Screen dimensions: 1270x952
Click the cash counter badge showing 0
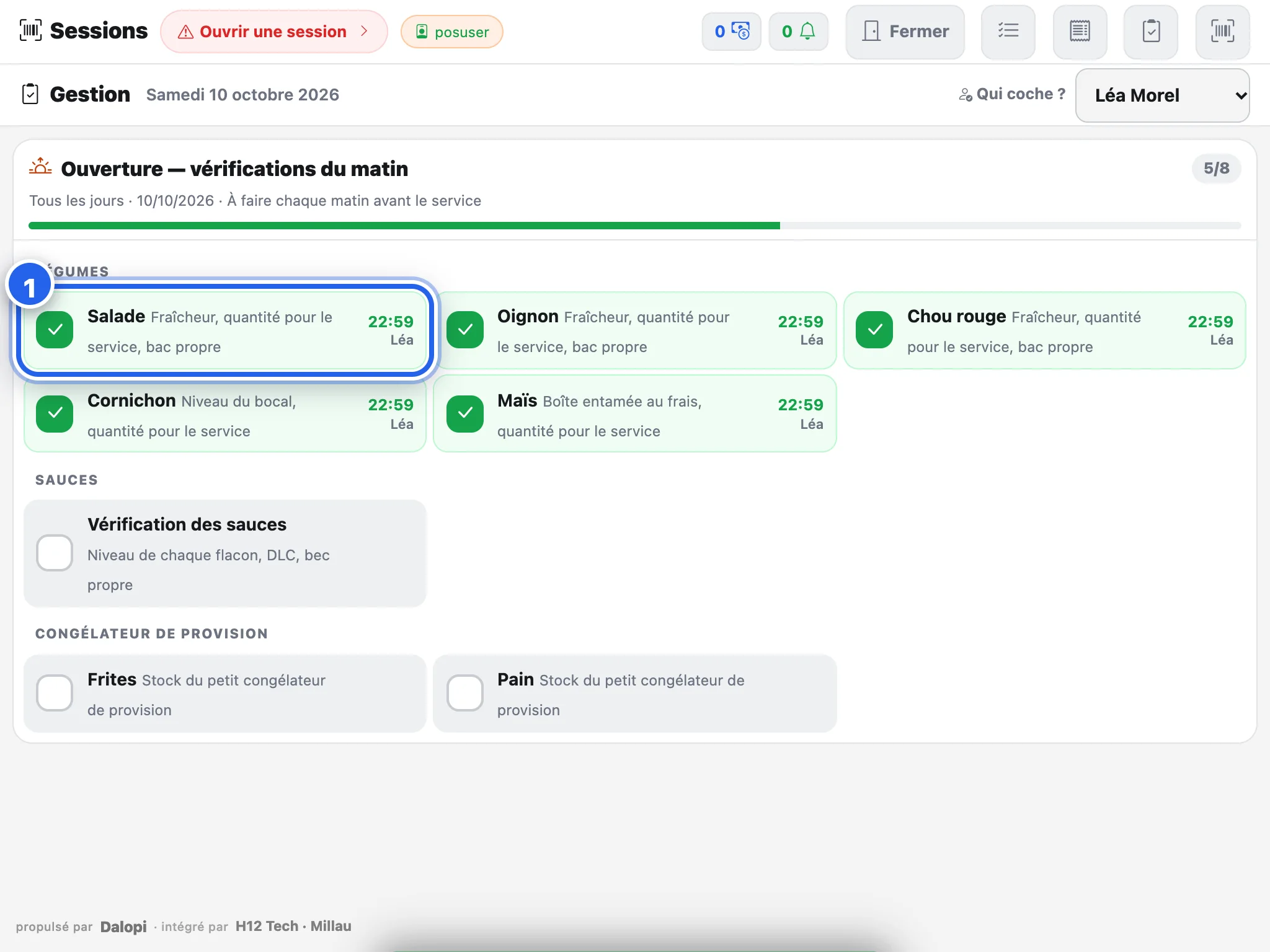pyautogui.click(x=732, y=31)
